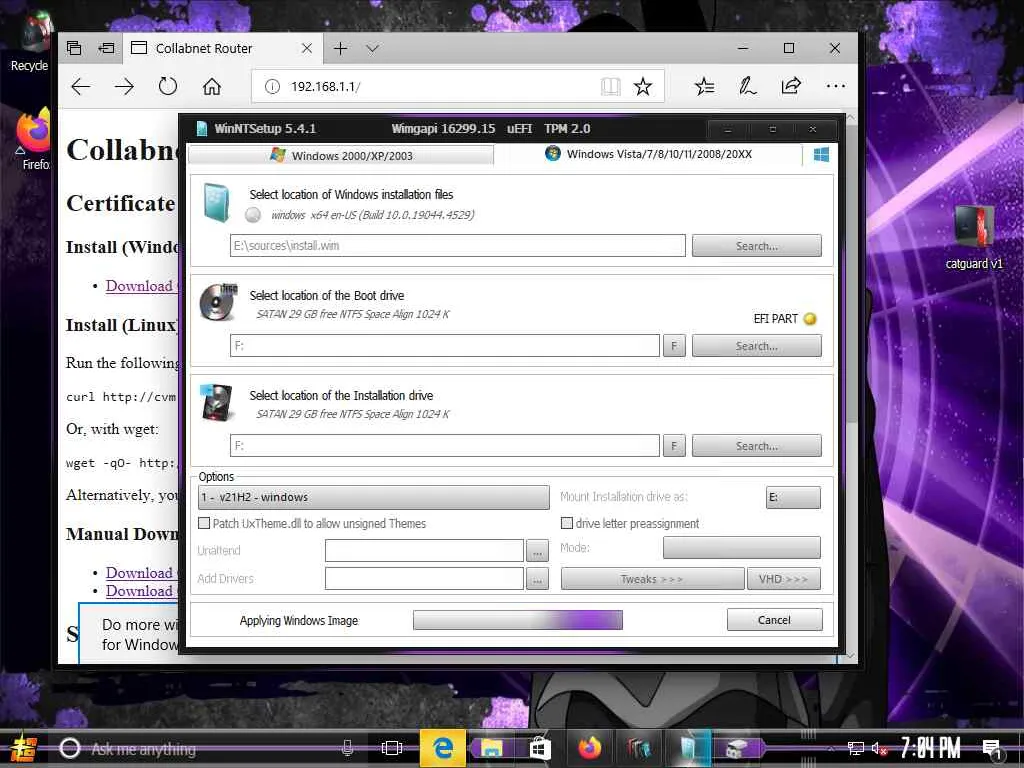Screen dimensions: 1024x768
Task: Click the Cortana circle icon
Action: tap(69, 748)
